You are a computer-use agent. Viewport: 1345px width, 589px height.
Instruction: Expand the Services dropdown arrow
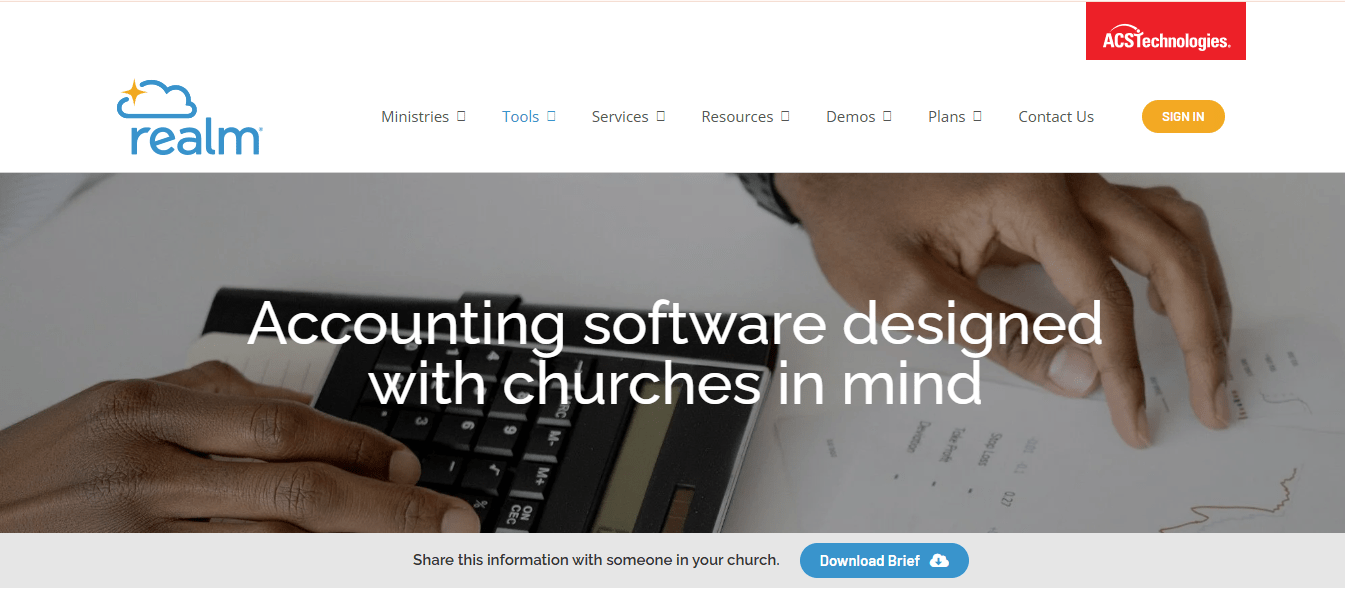coord(660,116)
